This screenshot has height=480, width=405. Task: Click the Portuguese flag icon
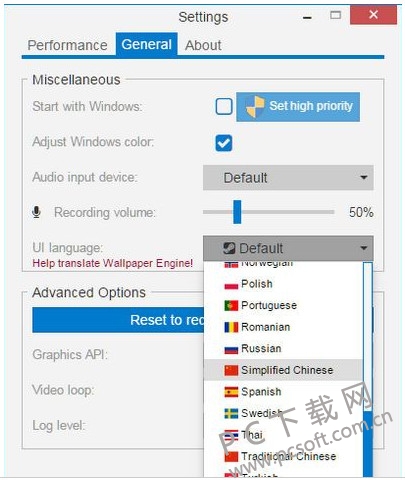click(231, 306)
